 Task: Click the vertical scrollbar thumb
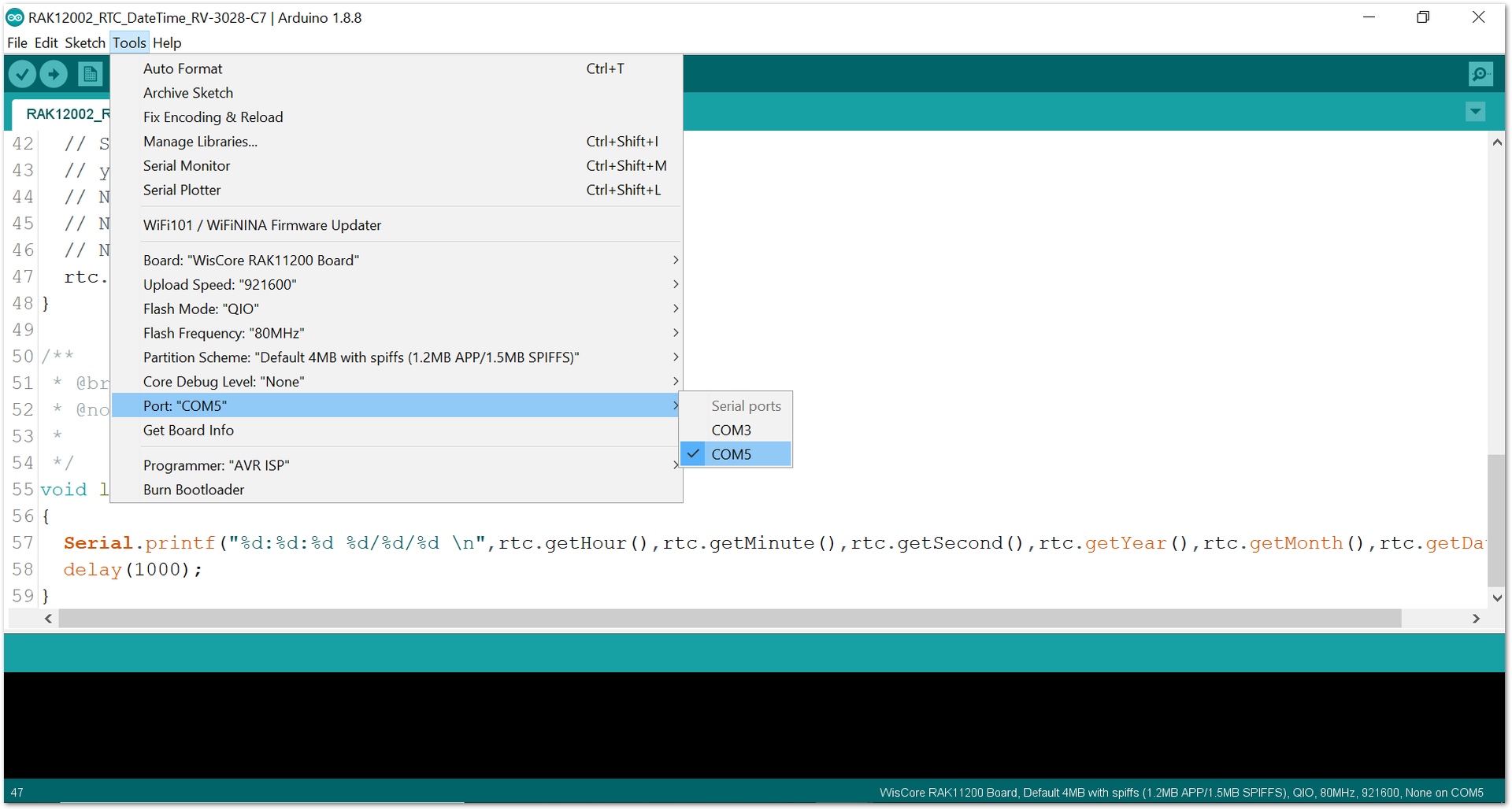[1496, 520]
